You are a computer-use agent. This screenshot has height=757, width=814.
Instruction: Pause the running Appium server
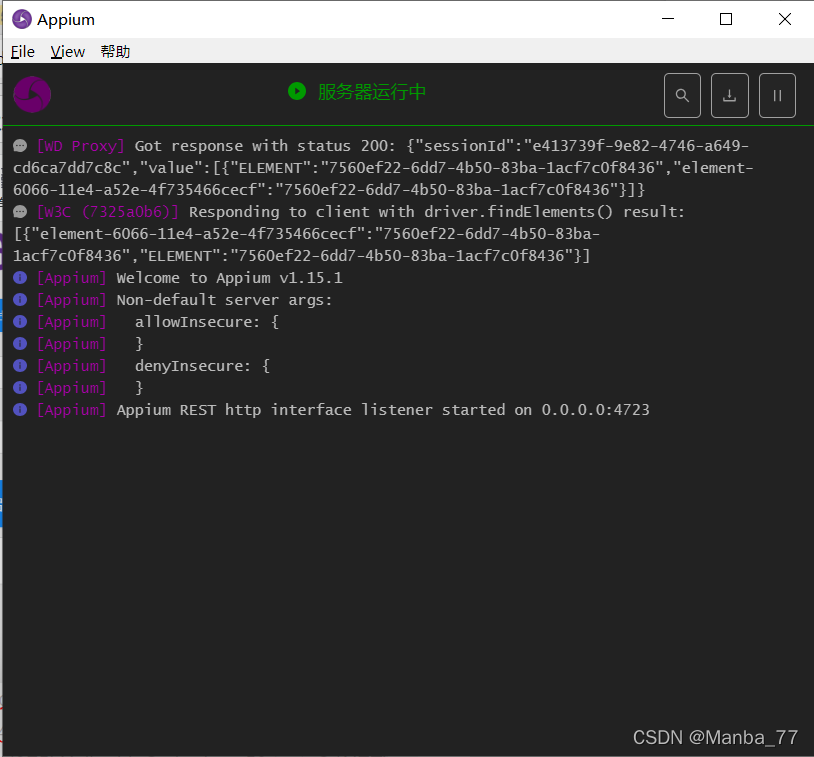click(x=777, y=96)
